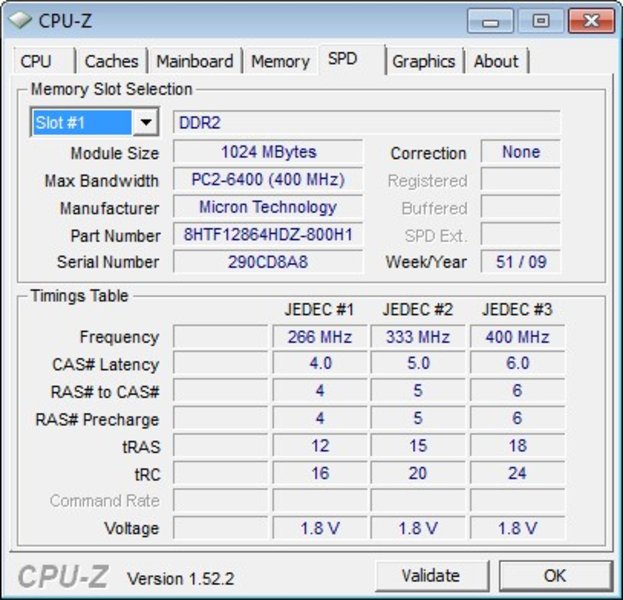The height and width of the screenshot is (600, 623).
Task: Click tRC value 16
Action: pos(319,473)
